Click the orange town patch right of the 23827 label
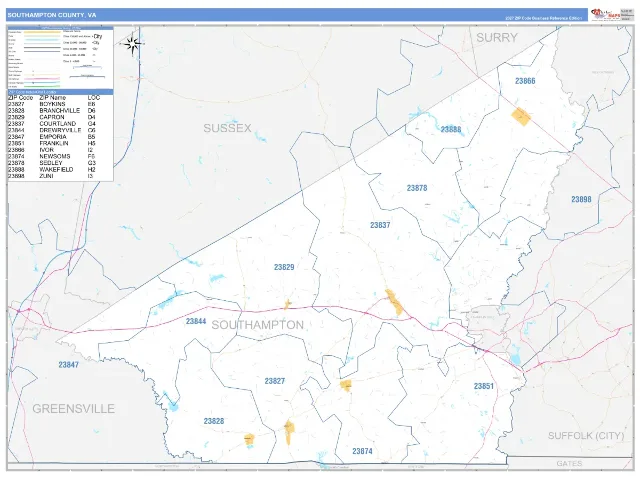This screenshot has height=480, width=640. click(346, 385)
